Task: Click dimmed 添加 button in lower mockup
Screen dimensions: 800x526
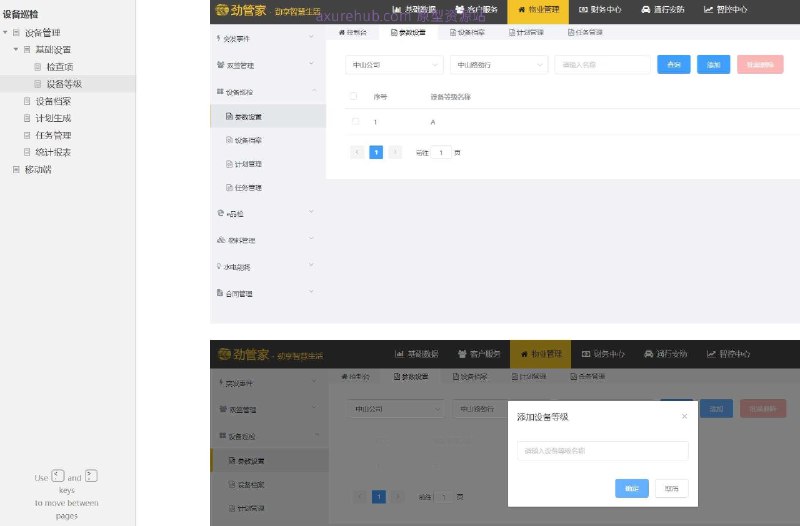Action: 716,409
